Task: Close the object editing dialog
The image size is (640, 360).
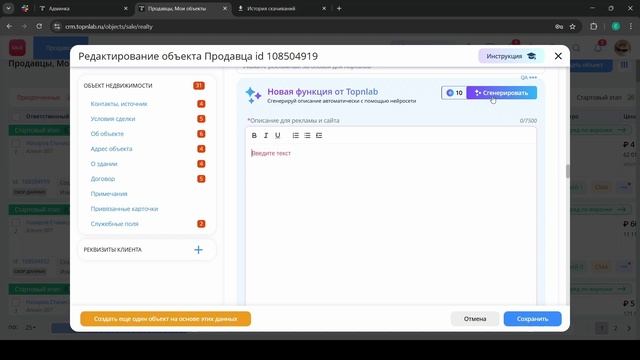Action: pos(558,56)
